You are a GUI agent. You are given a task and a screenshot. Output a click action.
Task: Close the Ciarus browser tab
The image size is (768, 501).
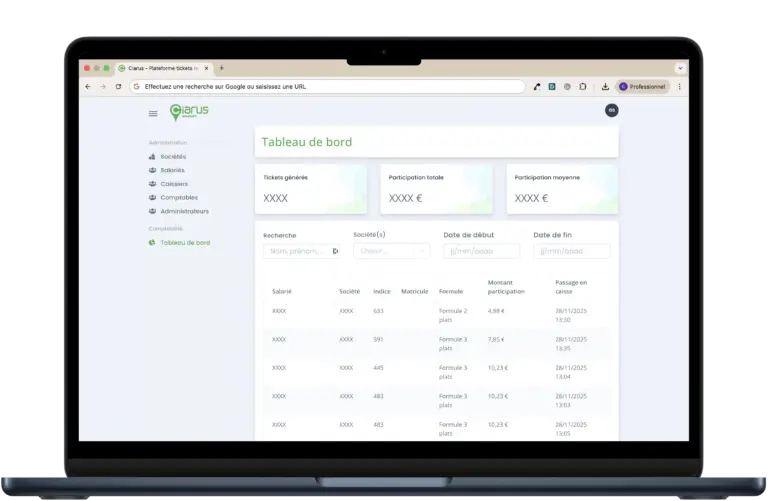206,69
